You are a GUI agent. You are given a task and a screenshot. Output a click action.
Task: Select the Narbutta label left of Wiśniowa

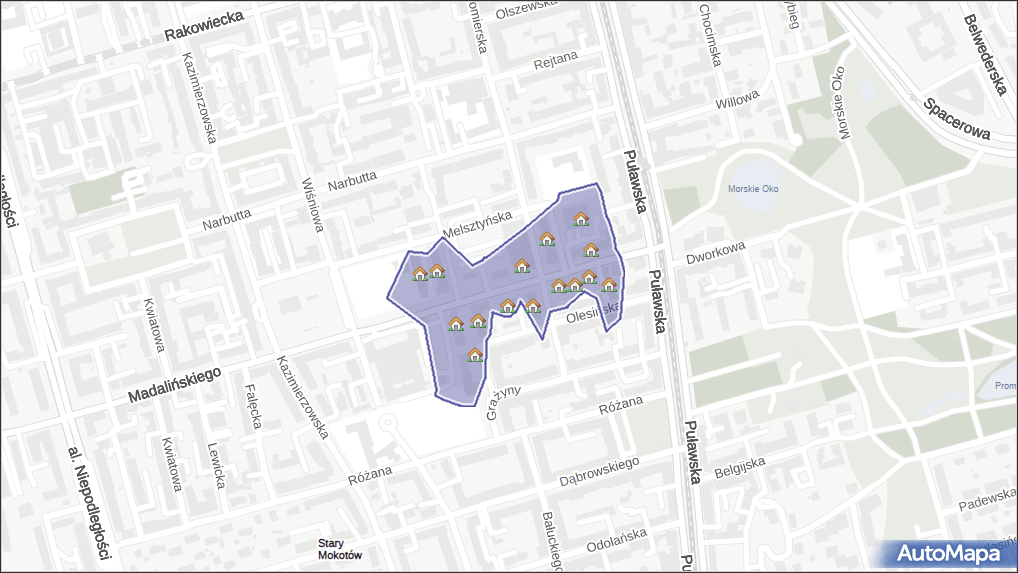pos(227,220)
